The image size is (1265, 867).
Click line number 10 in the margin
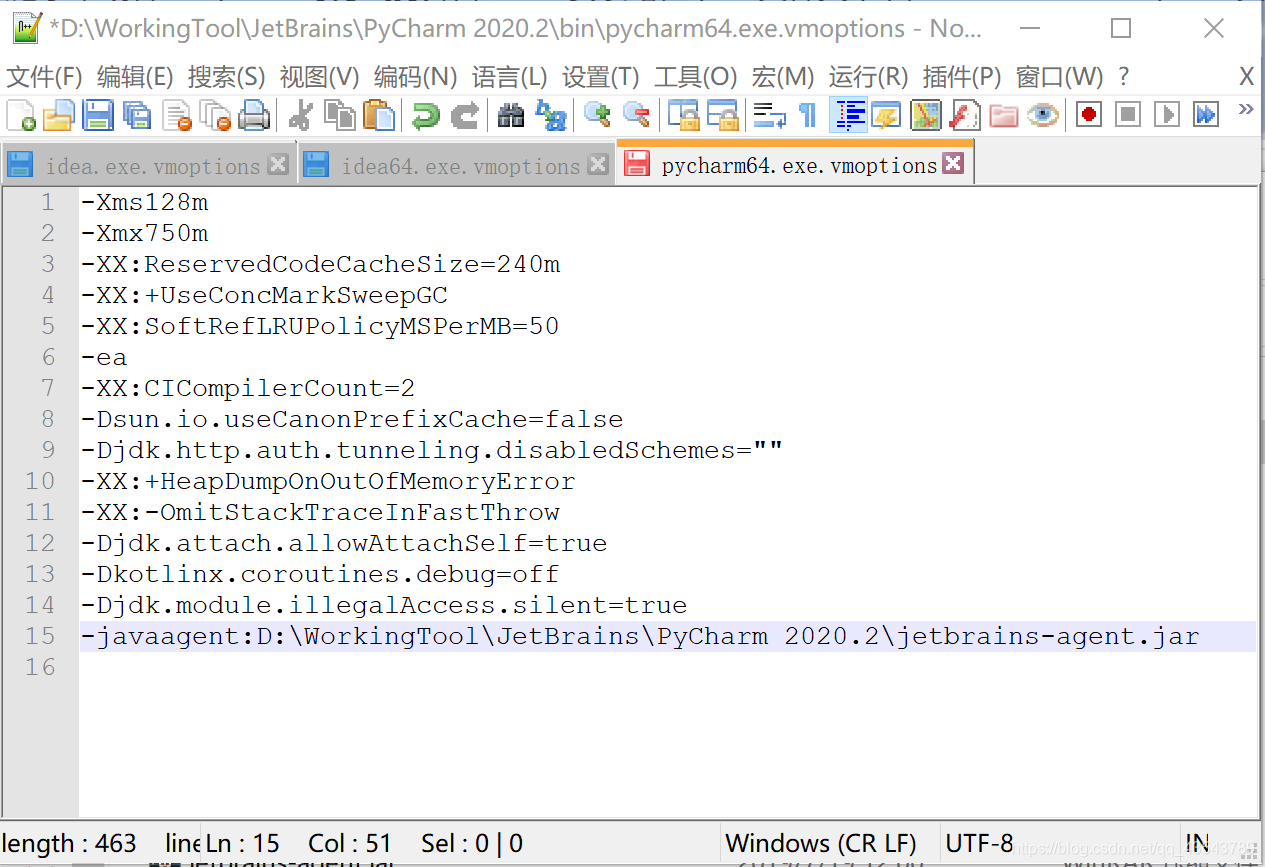coord(40,481)
